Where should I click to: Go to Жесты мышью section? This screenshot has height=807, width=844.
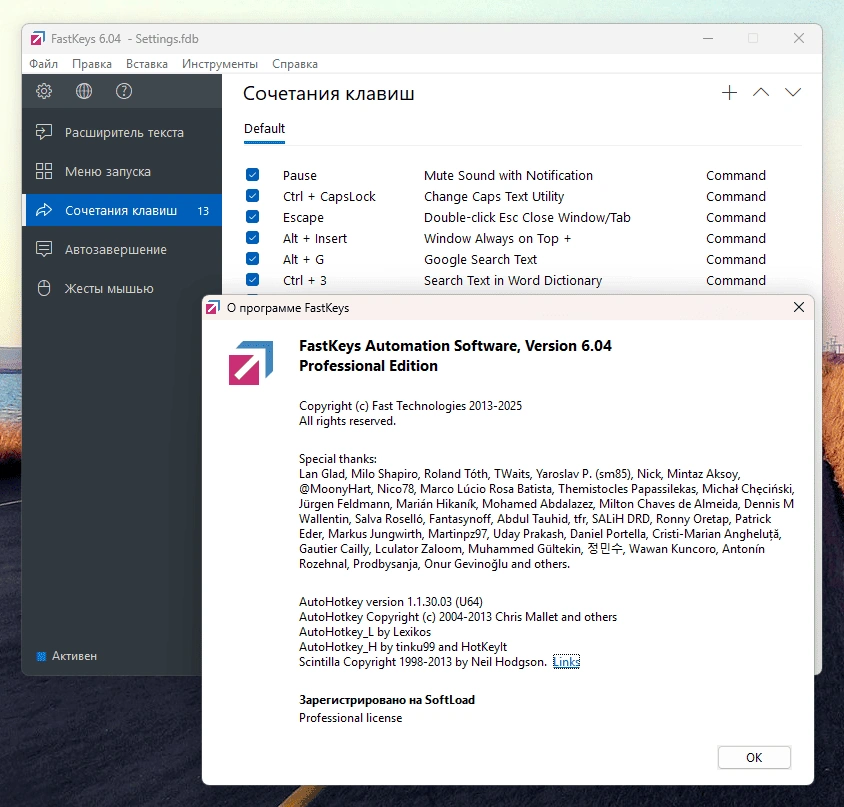(x=122, y=289)
